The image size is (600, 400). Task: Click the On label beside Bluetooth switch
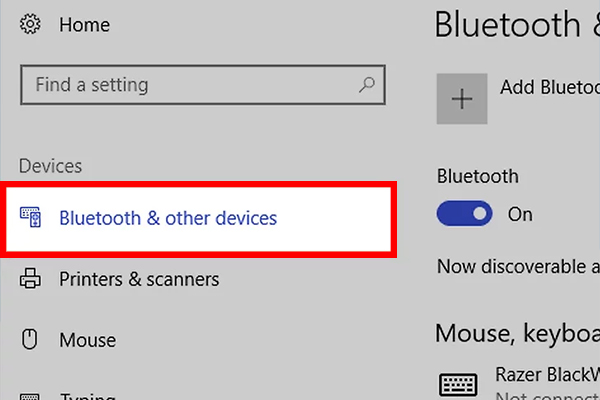click(x=520, y=214)
